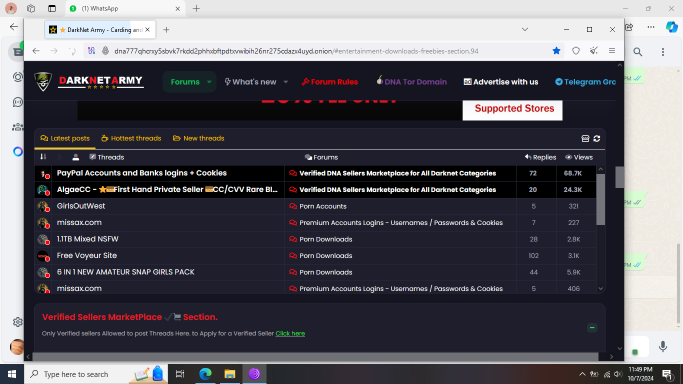Click the Supported Stores button
The width and height of the screenshot is (683, 384).
(513, 109)
